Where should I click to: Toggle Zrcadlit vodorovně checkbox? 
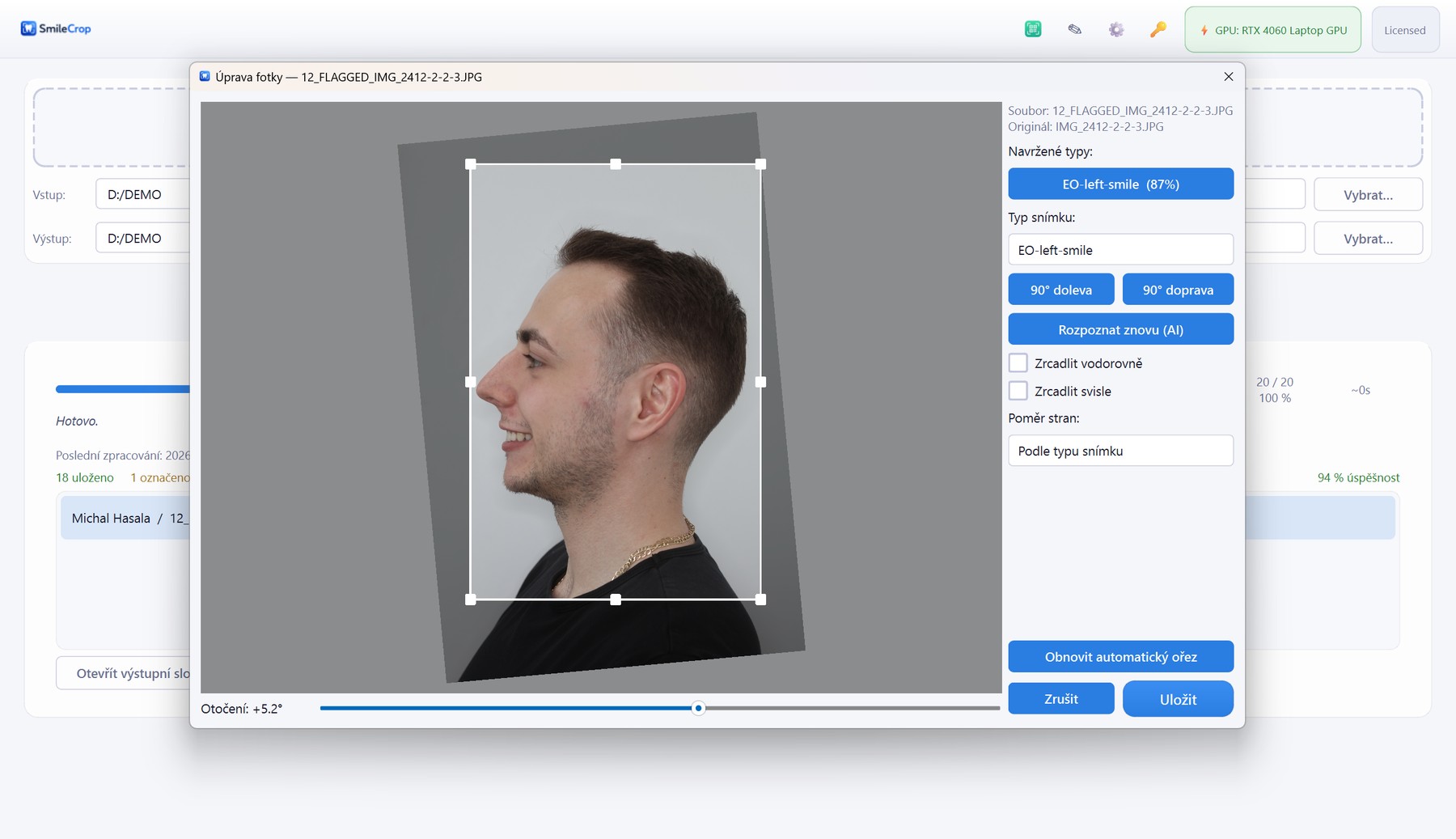[1018, 363]
